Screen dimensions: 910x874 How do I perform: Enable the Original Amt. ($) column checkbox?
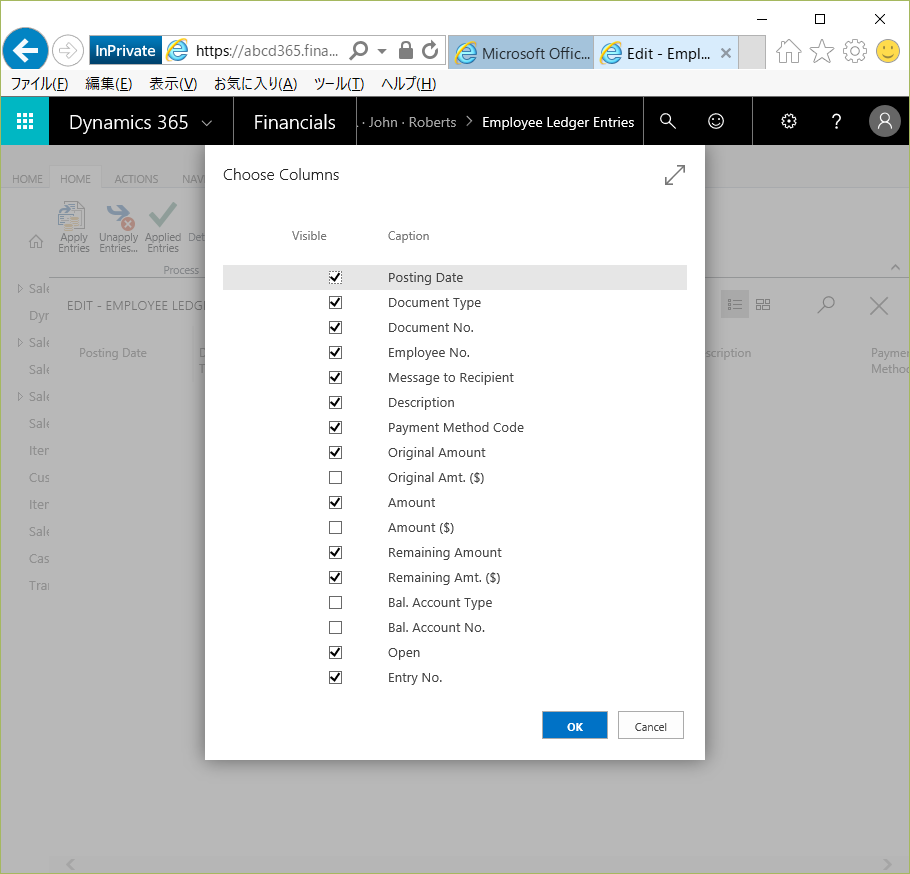coord(335,478)
